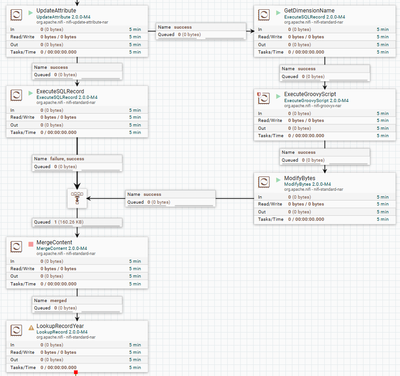Image resolution: width=400 pixels, height=376 pixels.
Task: Select connection between UpdateAttribute and GetDimensionName
Action: 201,31
